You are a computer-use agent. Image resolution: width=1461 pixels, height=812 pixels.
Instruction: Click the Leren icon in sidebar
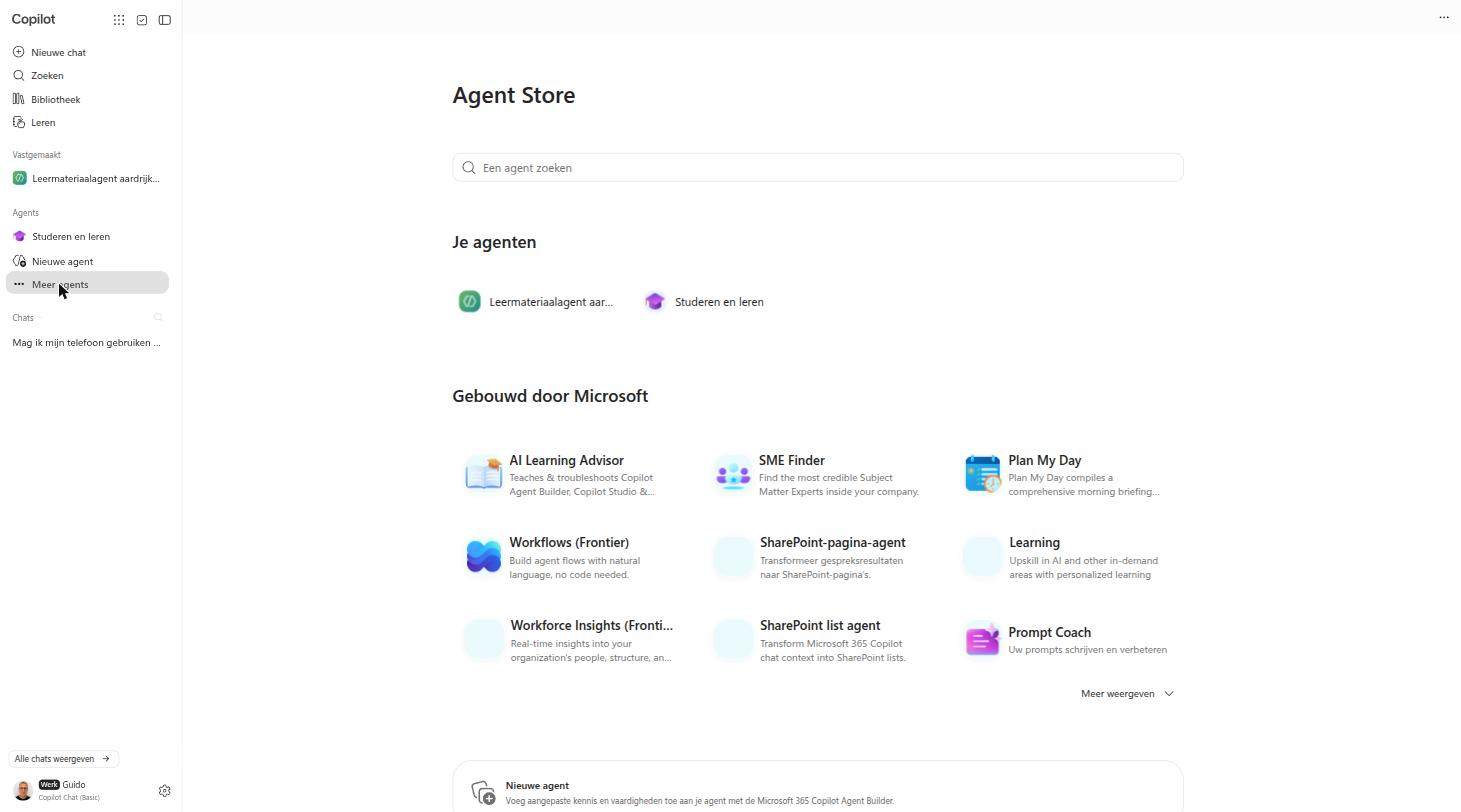[18, 122]
